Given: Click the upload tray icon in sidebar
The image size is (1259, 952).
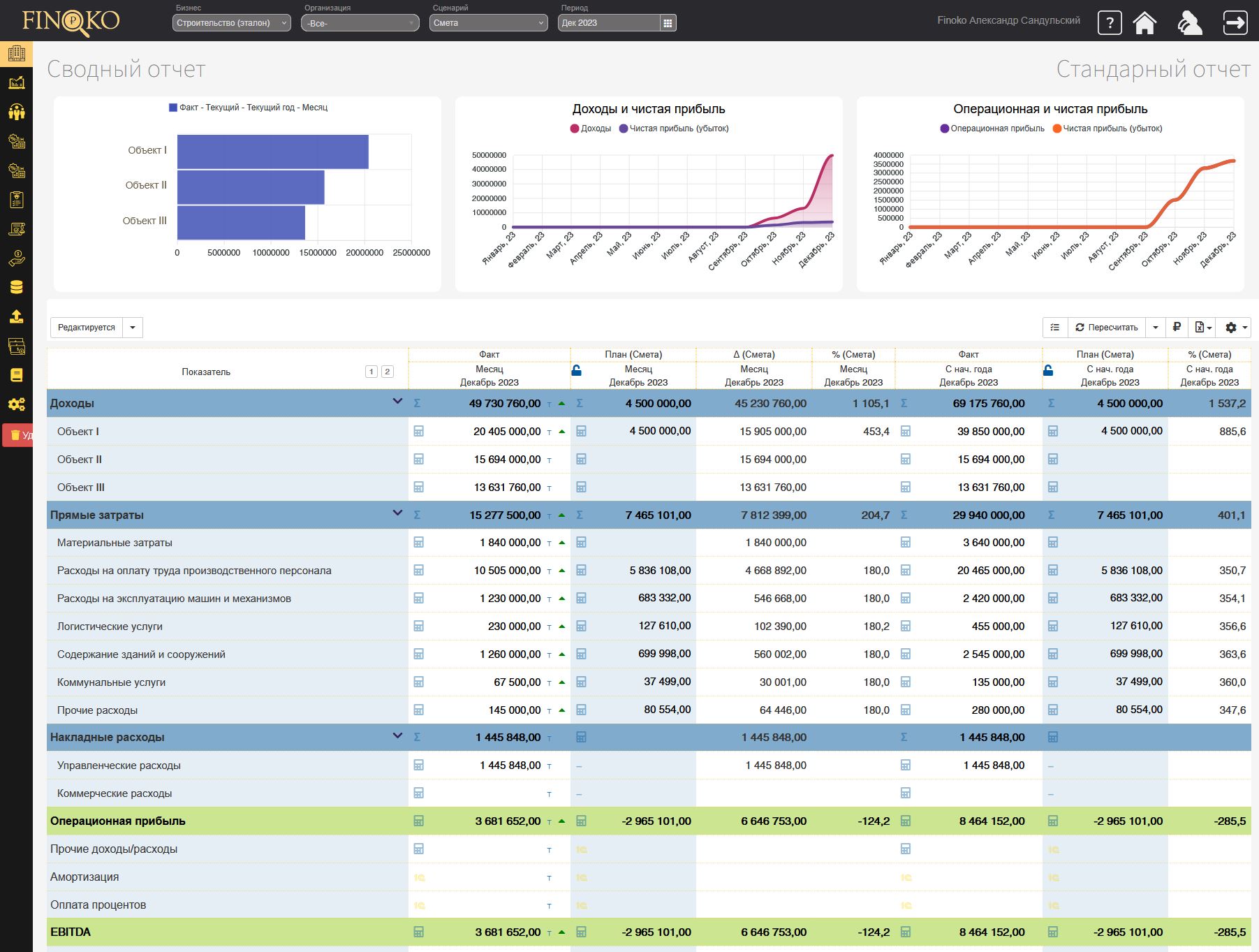Looking at the screenshot, I should (x=16, y=316).
